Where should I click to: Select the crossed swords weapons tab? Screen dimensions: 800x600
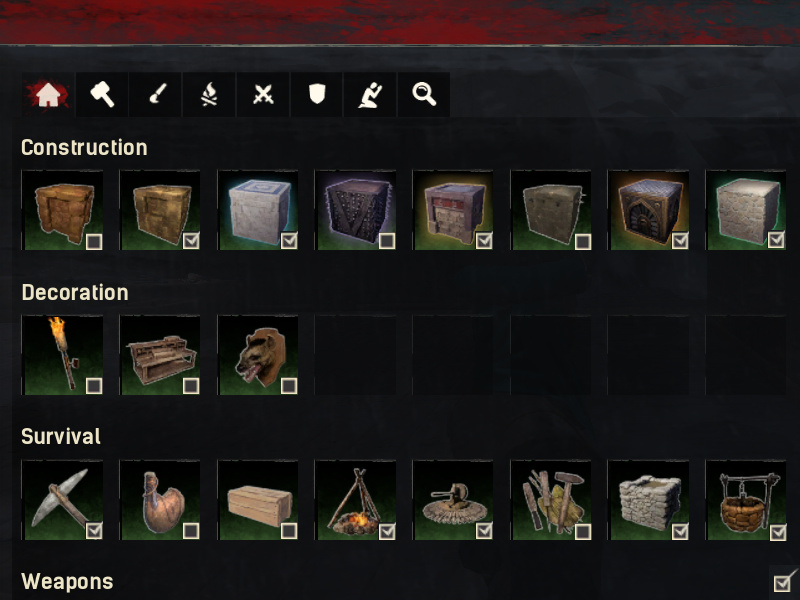point(263,94)
